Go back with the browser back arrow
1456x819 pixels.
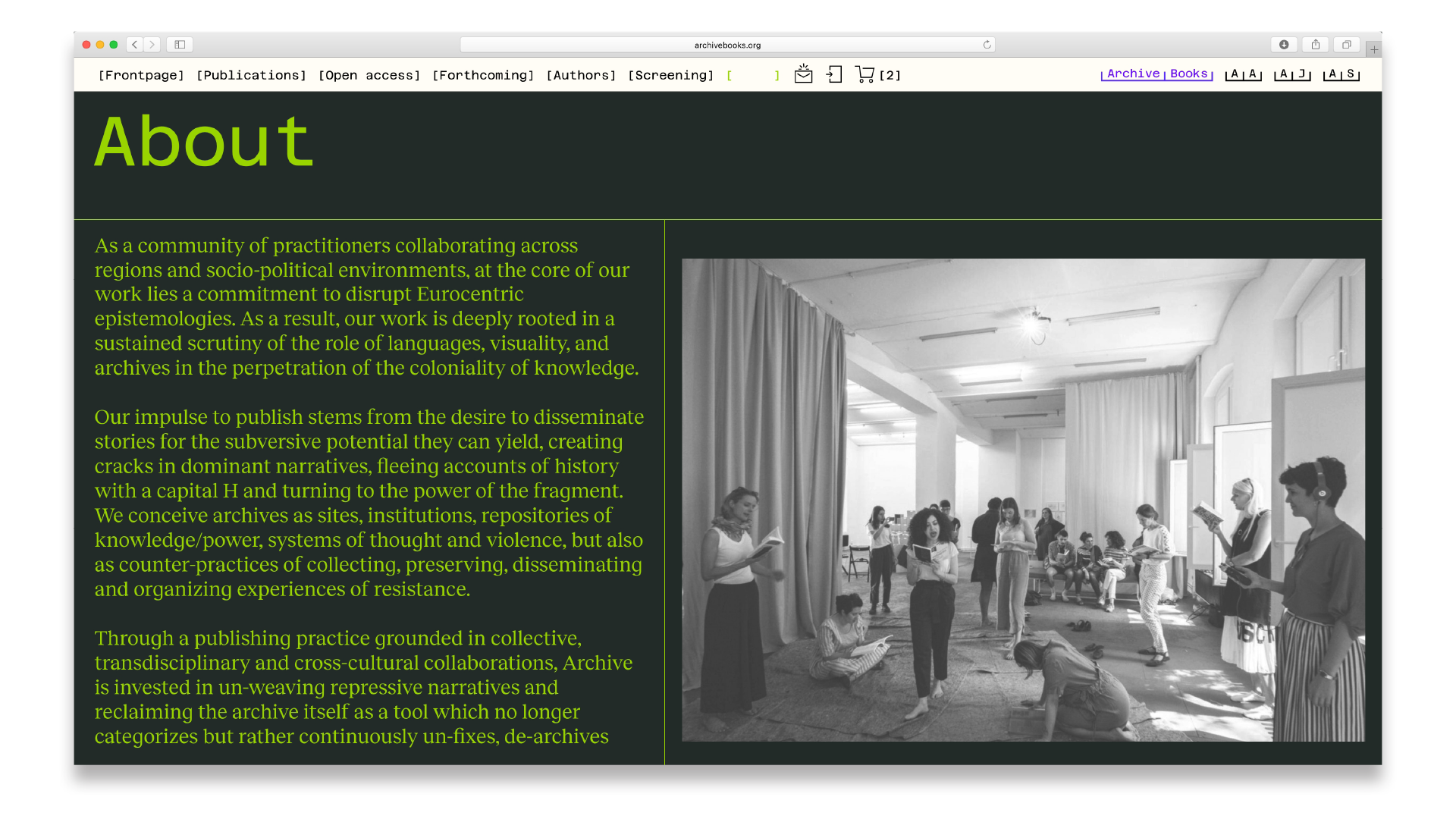coord(135,45)
